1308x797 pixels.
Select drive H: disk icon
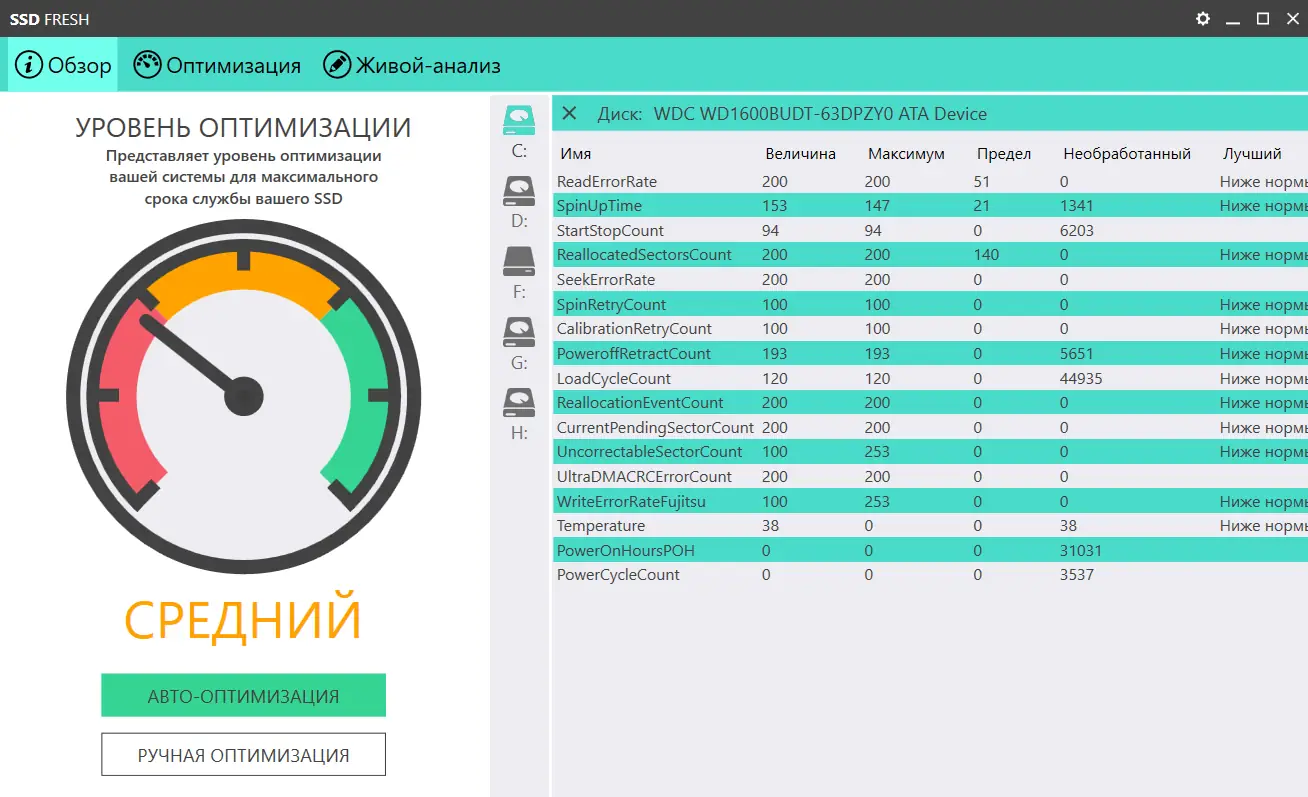(519, 402)
